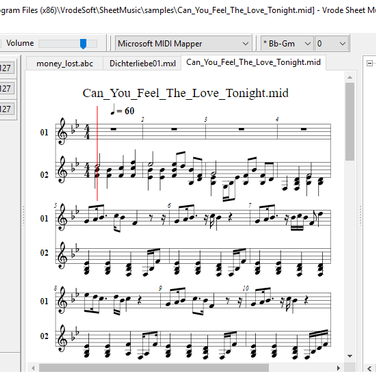Click the score's vertical scrollbar up arrow
The image size is (376, 376).
click(350, 78)
